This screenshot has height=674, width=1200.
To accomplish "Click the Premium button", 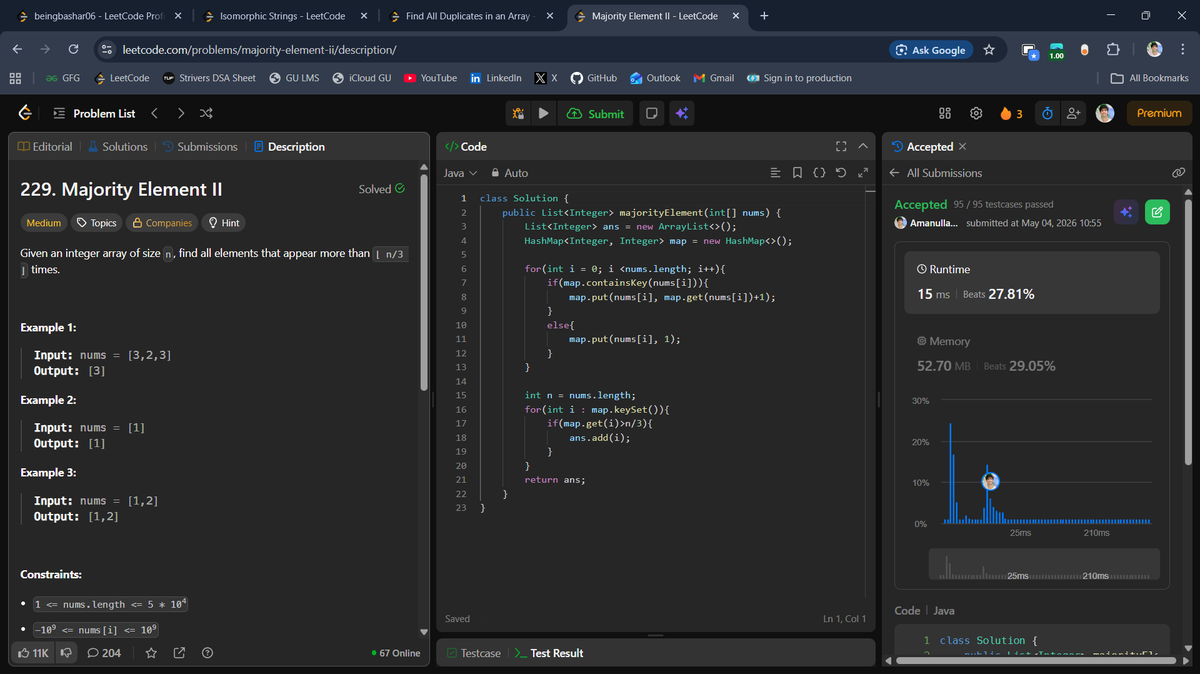I will click(1159, 113).
